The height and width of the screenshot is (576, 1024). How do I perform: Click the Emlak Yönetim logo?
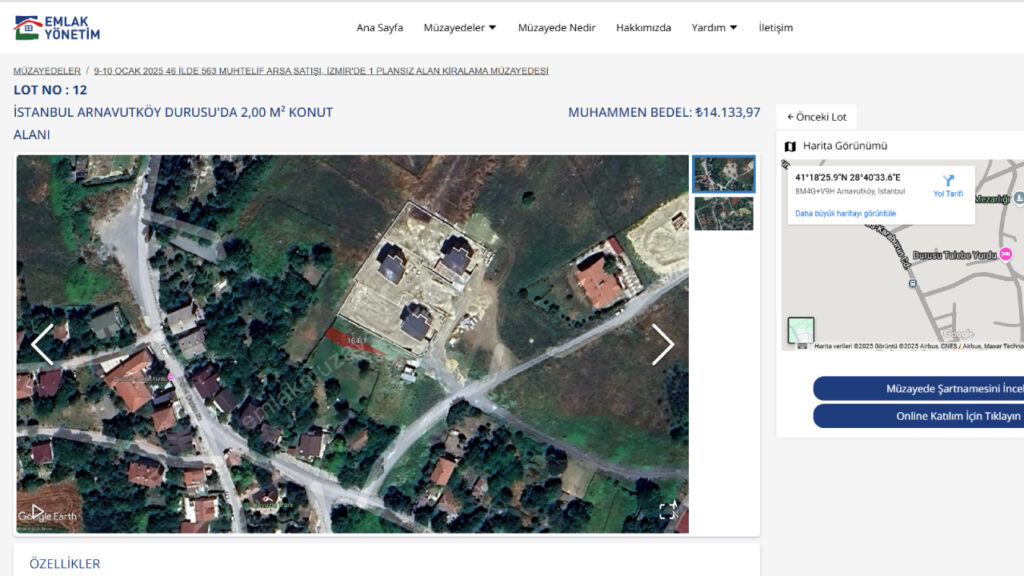click(x=57, y=28)
